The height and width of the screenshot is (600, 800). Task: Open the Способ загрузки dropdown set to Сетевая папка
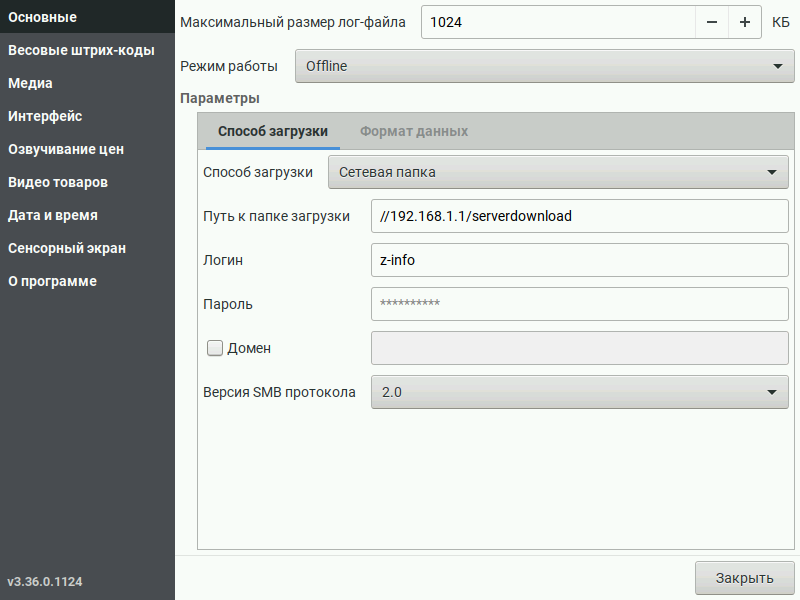(558, 172)
